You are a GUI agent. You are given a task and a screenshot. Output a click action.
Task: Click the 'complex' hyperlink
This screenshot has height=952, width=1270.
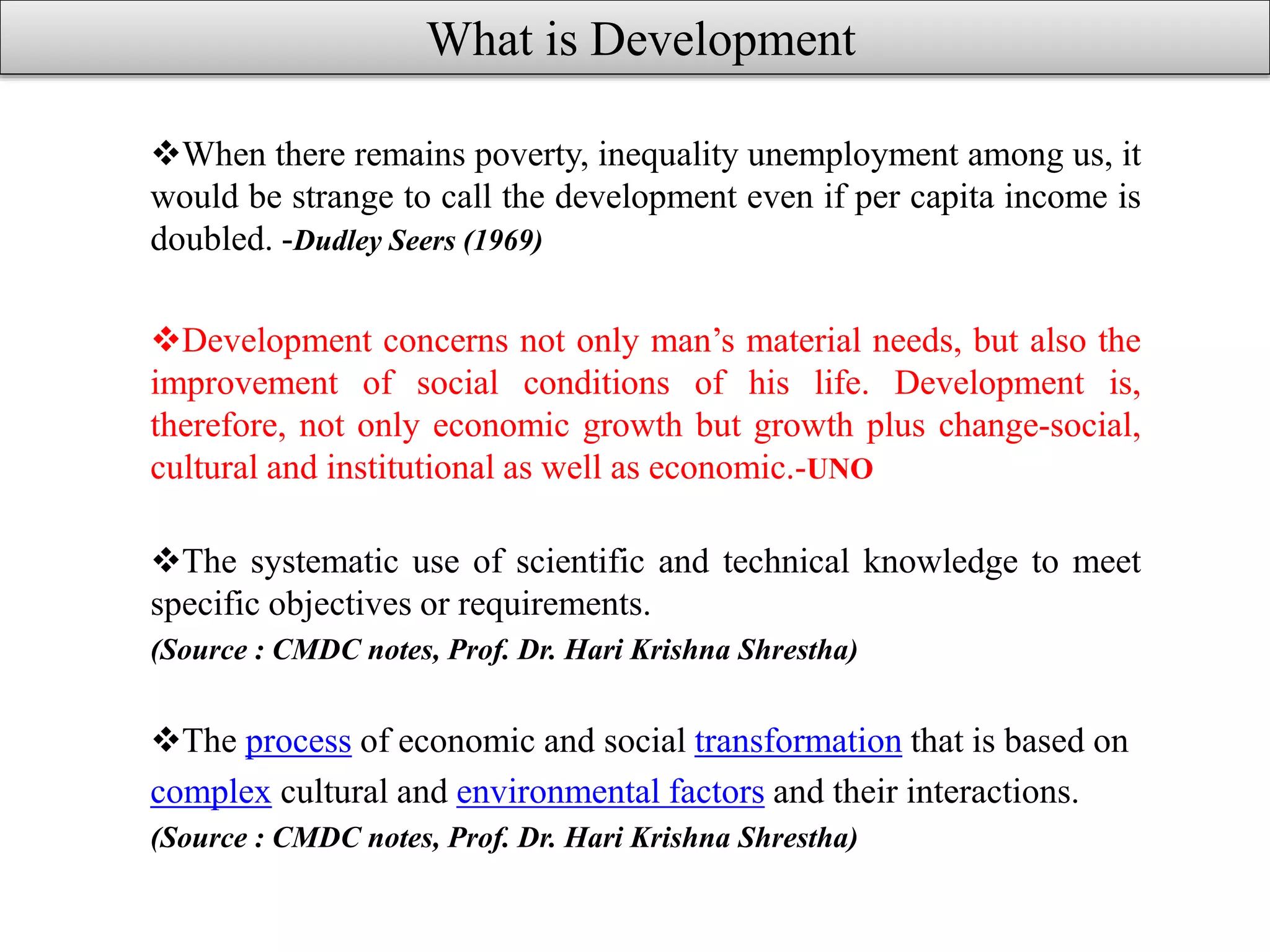tap(211, 793)
